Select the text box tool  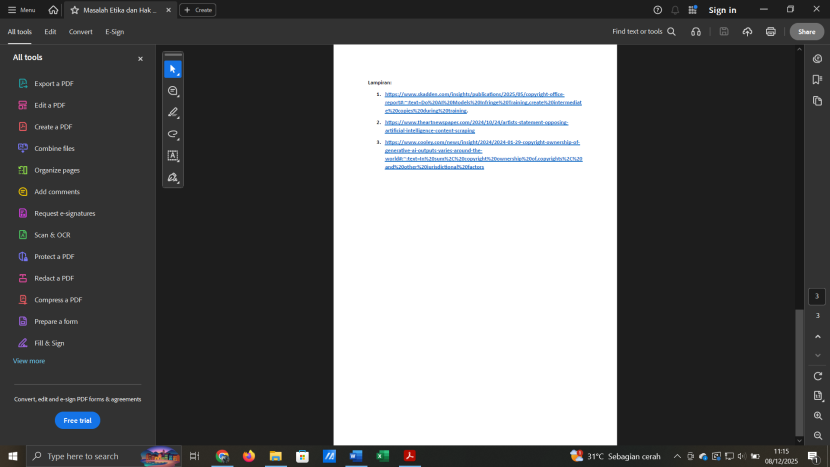coord(173,156)
